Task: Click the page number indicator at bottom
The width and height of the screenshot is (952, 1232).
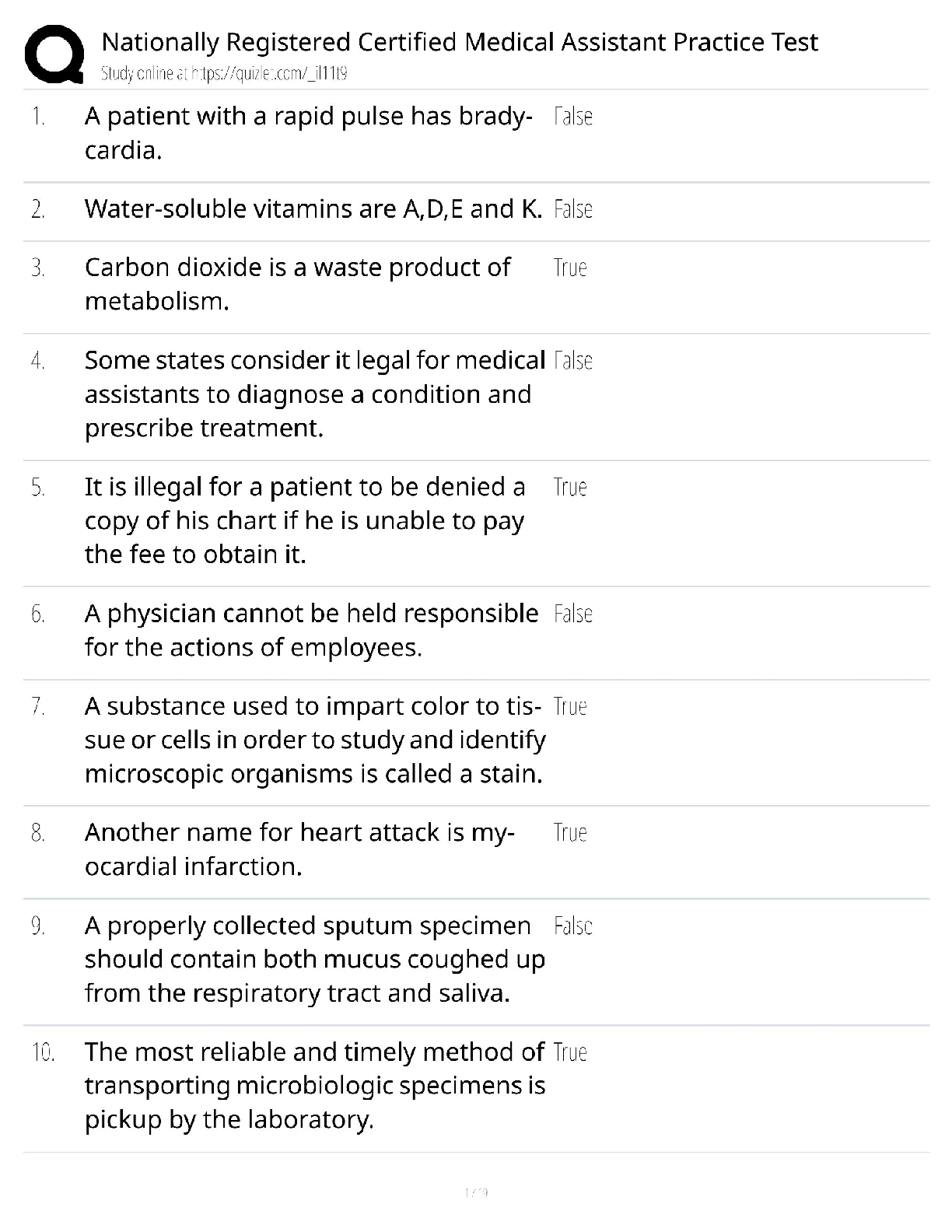Action: point(475,1192)
